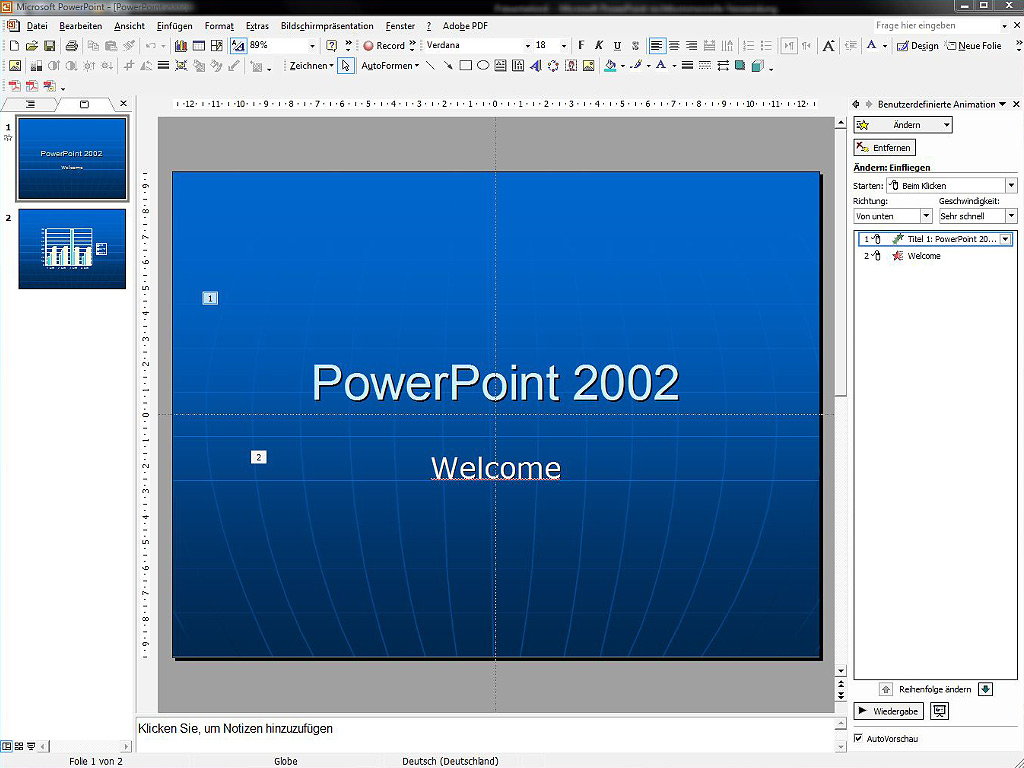The width and height of the screenshot is (1024, 768).
Task: Toggle text shadow formatting
Action: pyautogui.click(x=635, y=46)
